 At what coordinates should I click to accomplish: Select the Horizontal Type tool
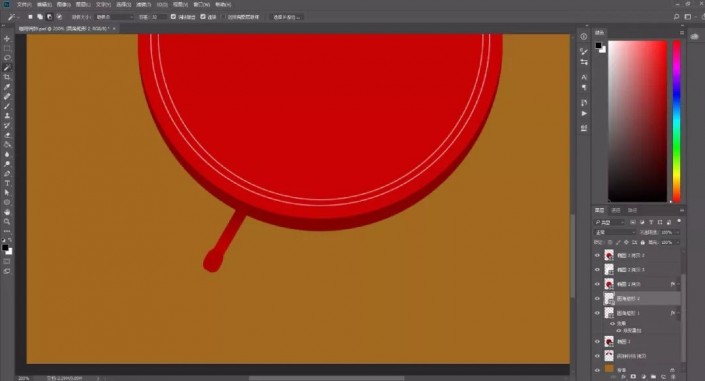7,183
